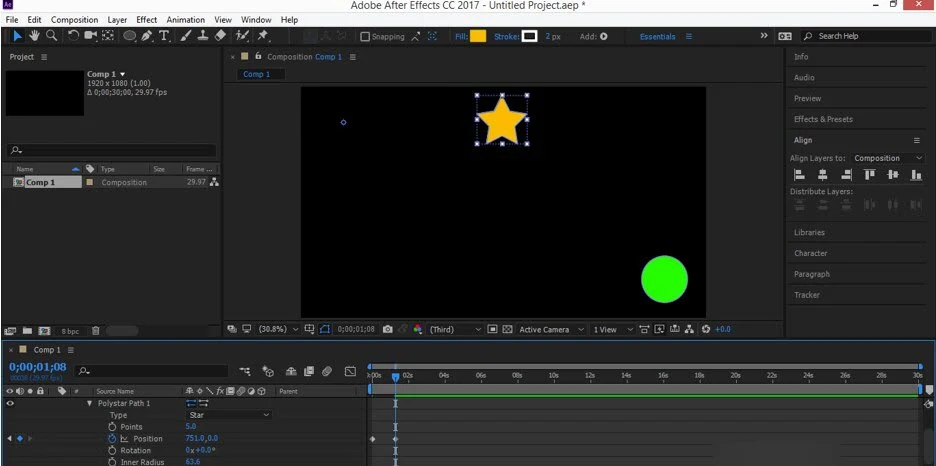Open the Libraries panel
Screen dimensions: 936x466
[809, 233]
